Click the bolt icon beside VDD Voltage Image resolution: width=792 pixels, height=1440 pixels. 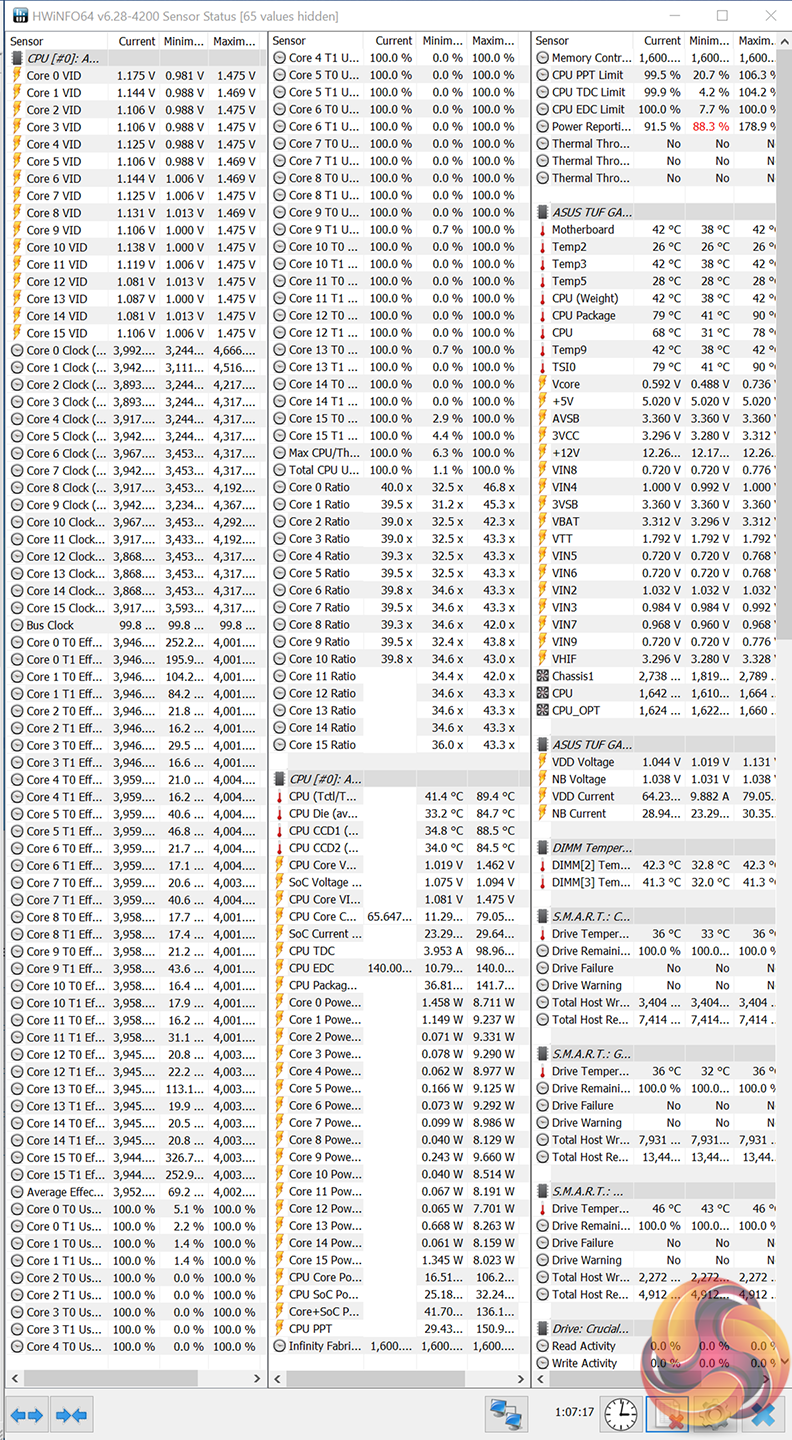[x=543, y=762]
